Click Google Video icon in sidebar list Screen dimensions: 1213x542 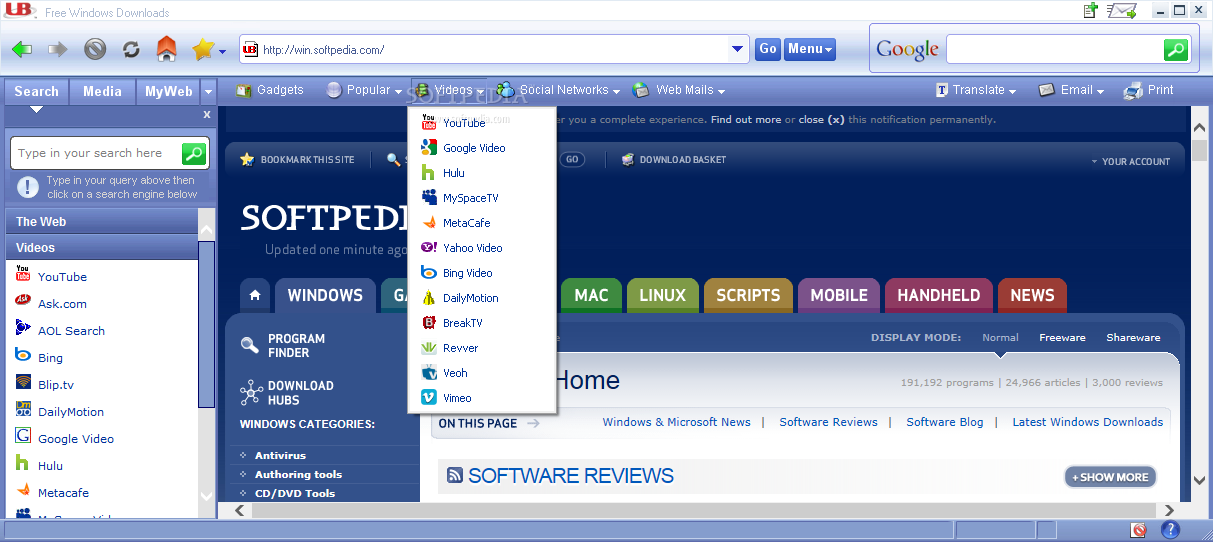pyautogui.click(x=23, y=436)
